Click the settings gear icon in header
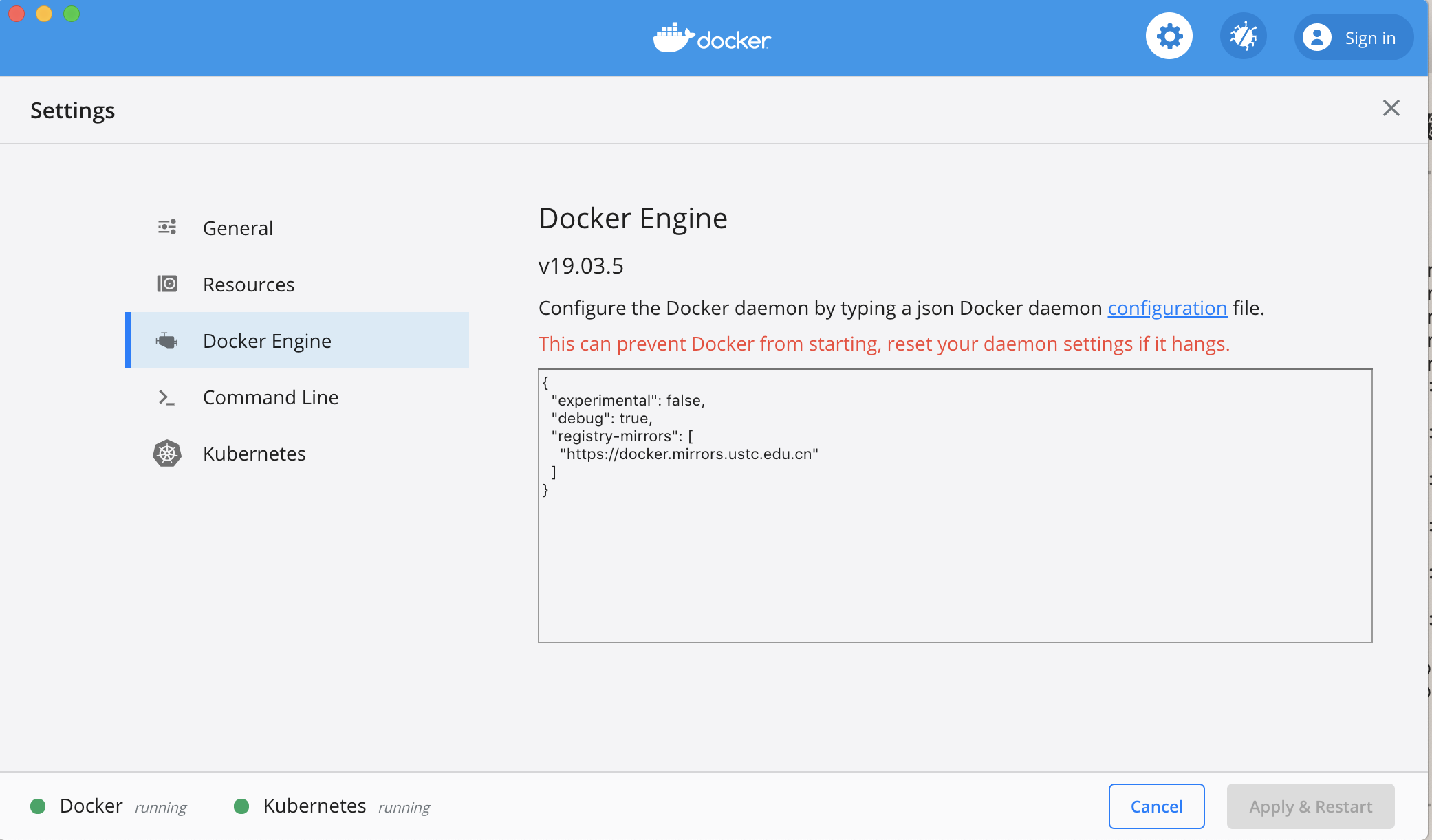The height and width of the screenshot is (840, 1432). (1169, 36)
